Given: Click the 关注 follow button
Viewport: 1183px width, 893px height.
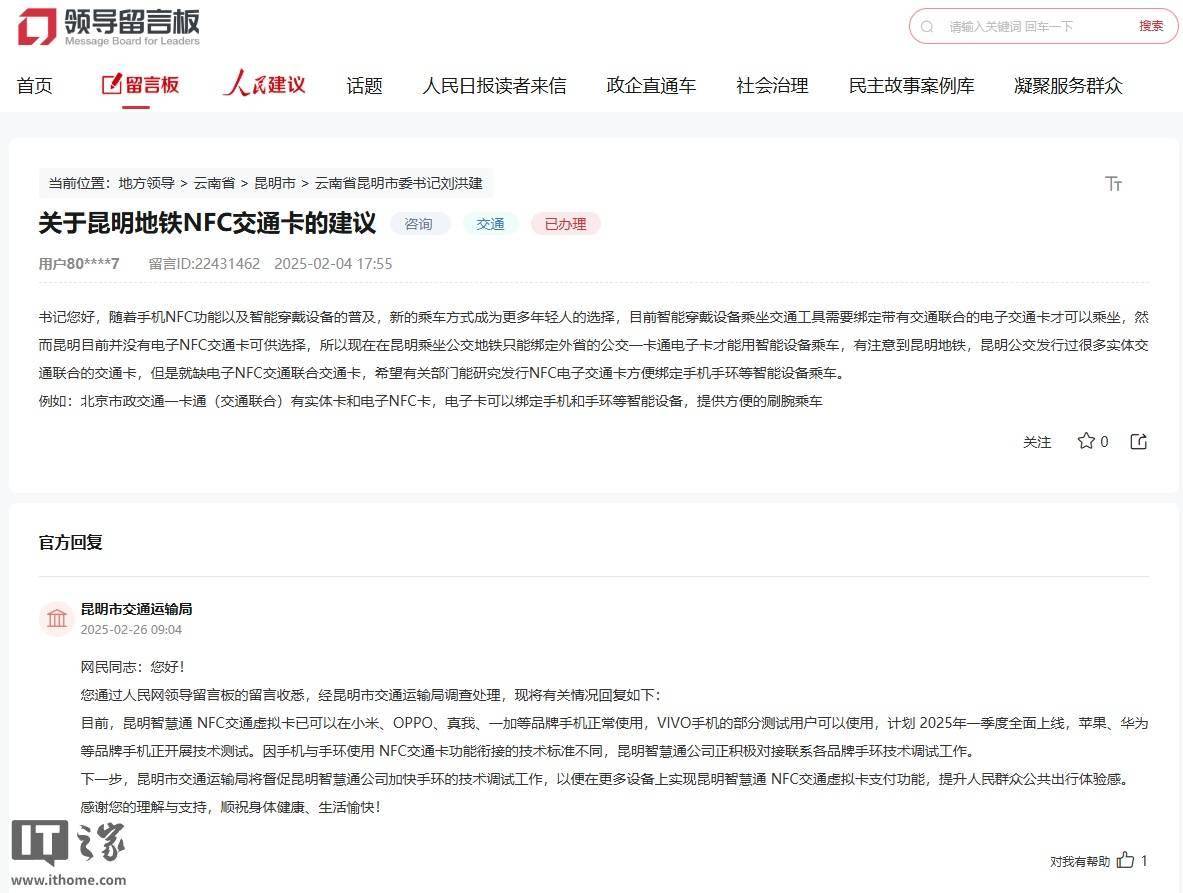Looking at the screenshot, I should (1037, 442).
